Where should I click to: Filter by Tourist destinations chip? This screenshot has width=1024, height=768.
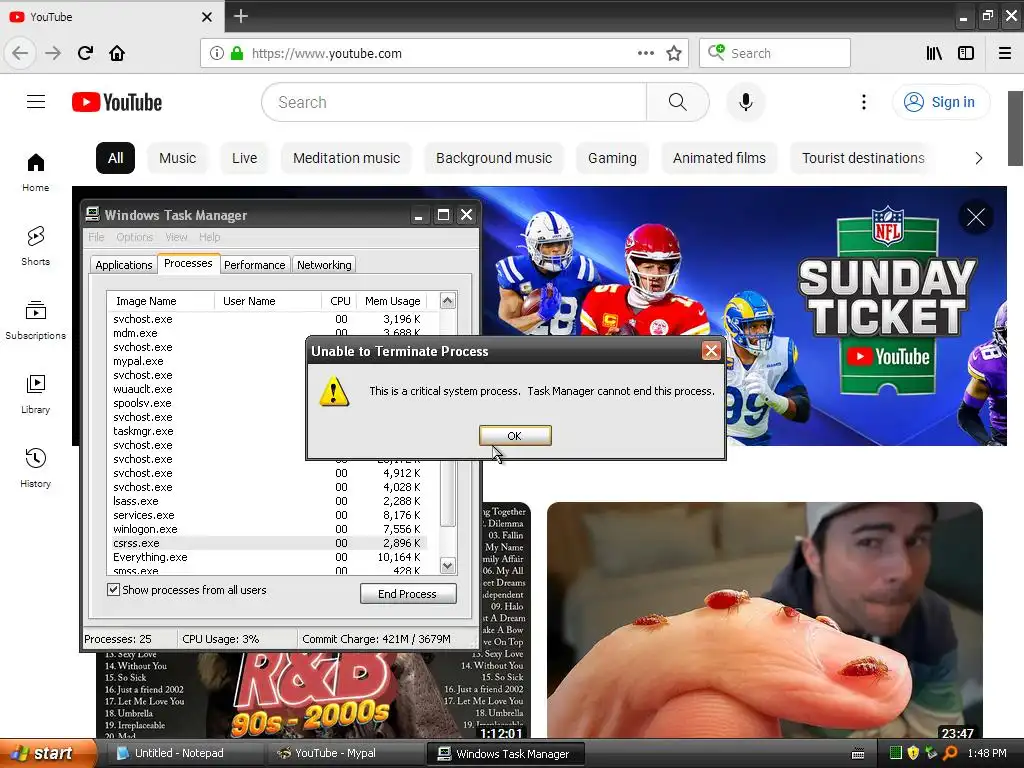coord(863,158)
